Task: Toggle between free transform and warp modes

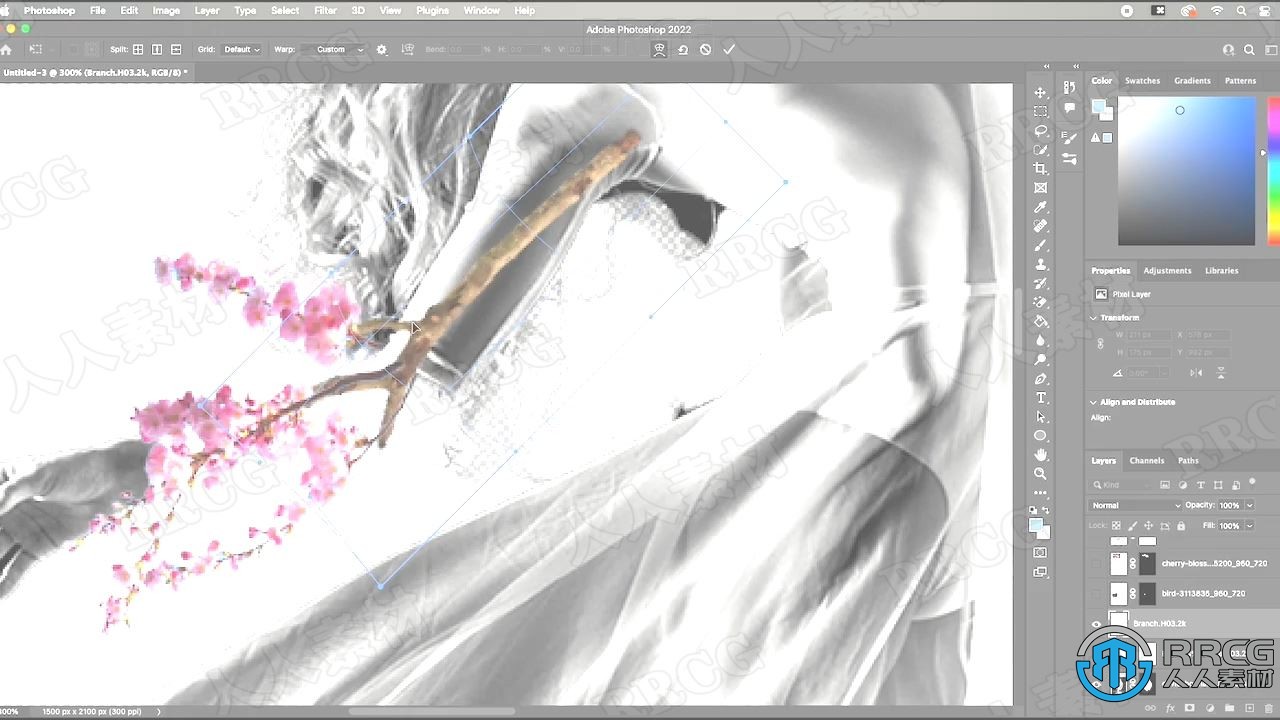Action: coord(660,49)
